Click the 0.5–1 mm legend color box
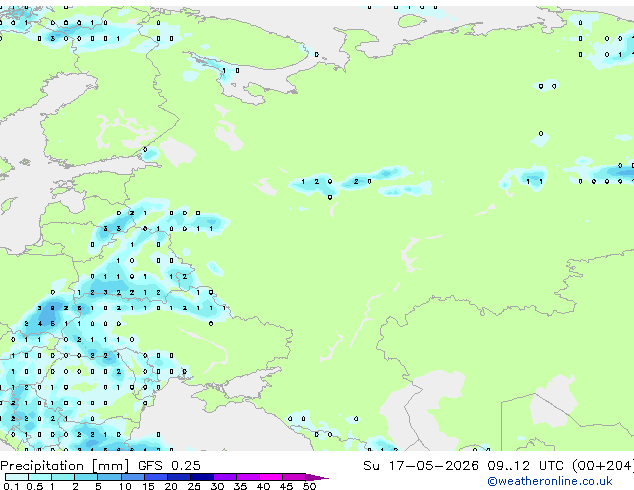This screenshot has height=490, width=634. click(40, 477)
